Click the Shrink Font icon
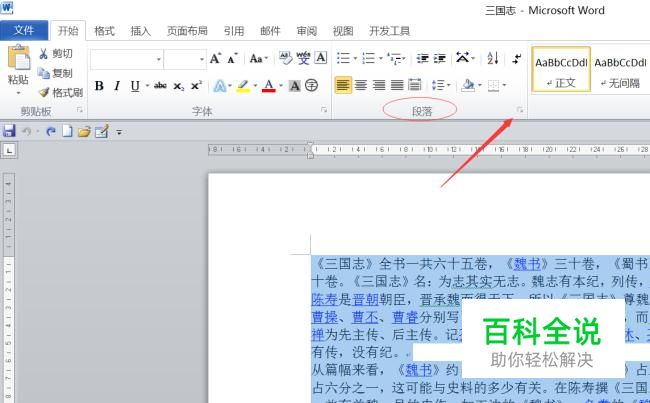 coord(232,58)
